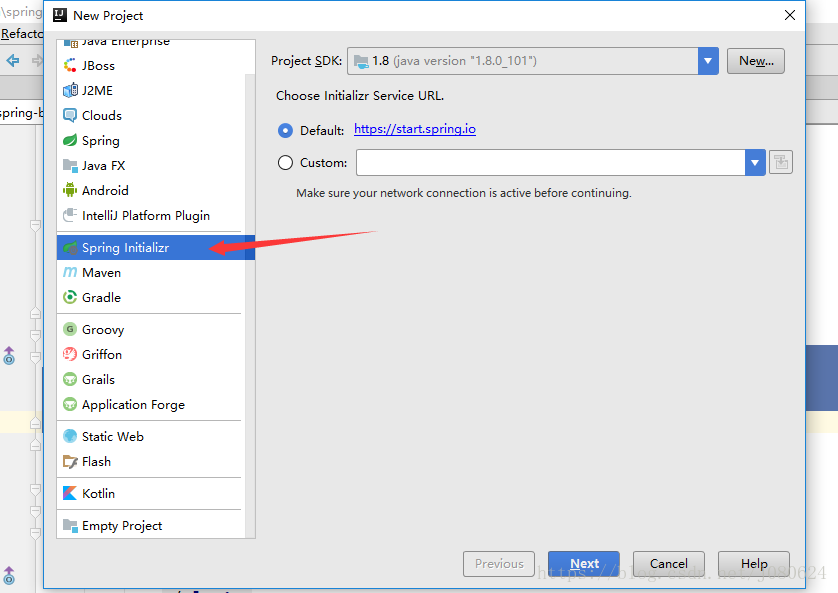This screenshot has height=593, width=838.
Task: Click the Cancel button
Action: [x=669, y=564]
